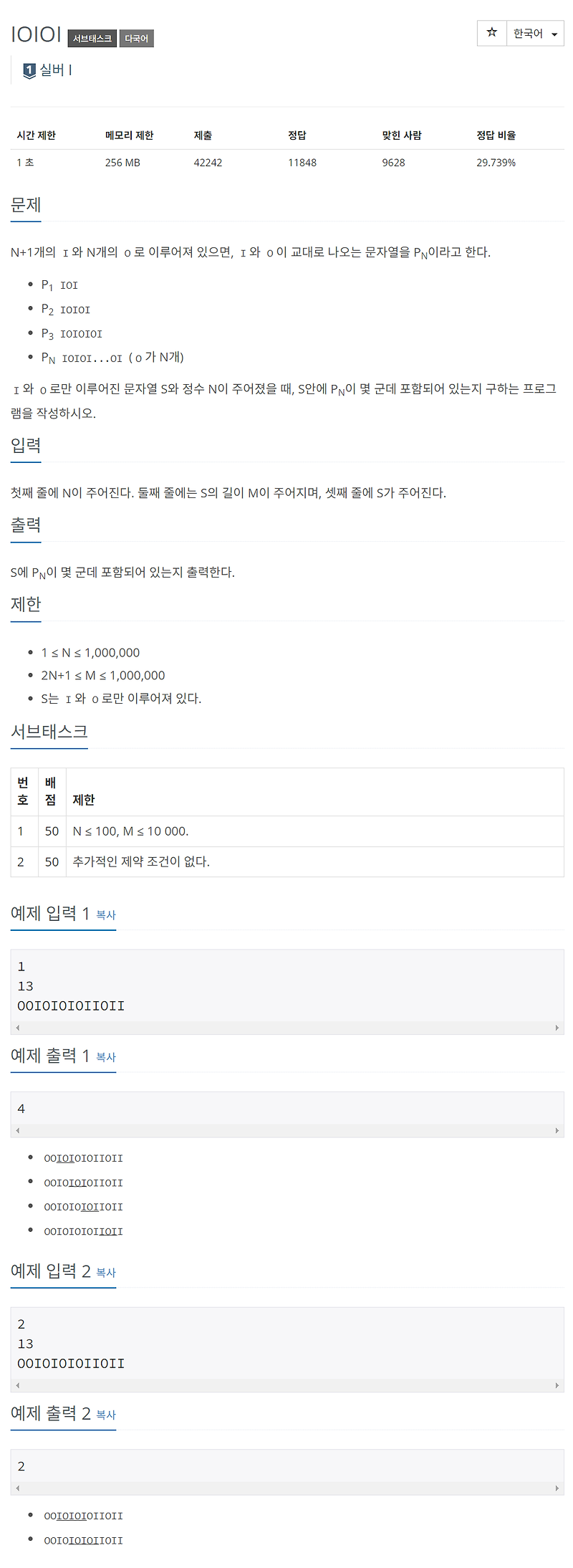Image resolution: width=573 pixels, height=1568 pixels.
Task: Open submissions via the 42242 제출 count
Action: pos(208,163)
